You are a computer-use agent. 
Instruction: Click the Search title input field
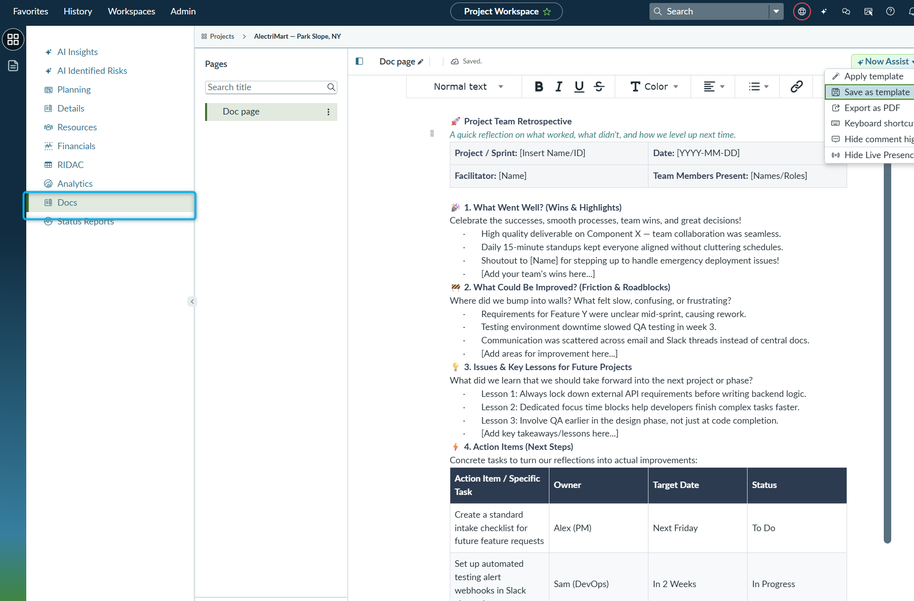click(x=271, y=87)
